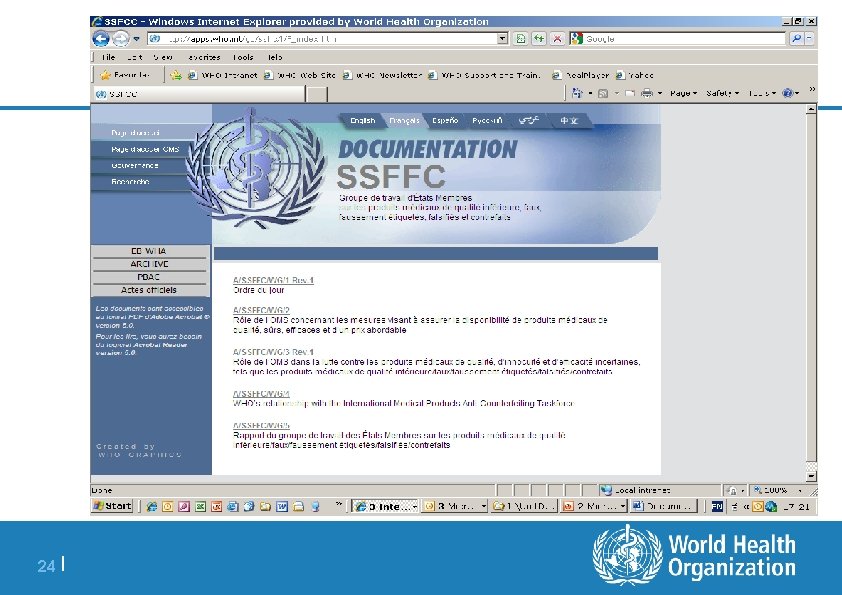Go forward with the Forward arrow button

(x=121, y=39)
